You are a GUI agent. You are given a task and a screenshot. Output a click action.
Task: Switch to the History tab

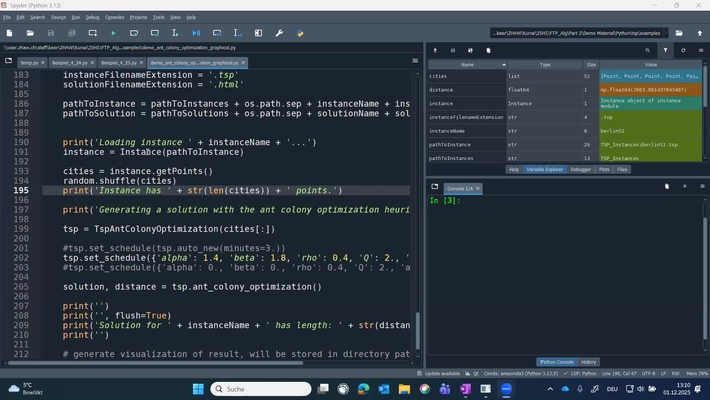[589, 362]
